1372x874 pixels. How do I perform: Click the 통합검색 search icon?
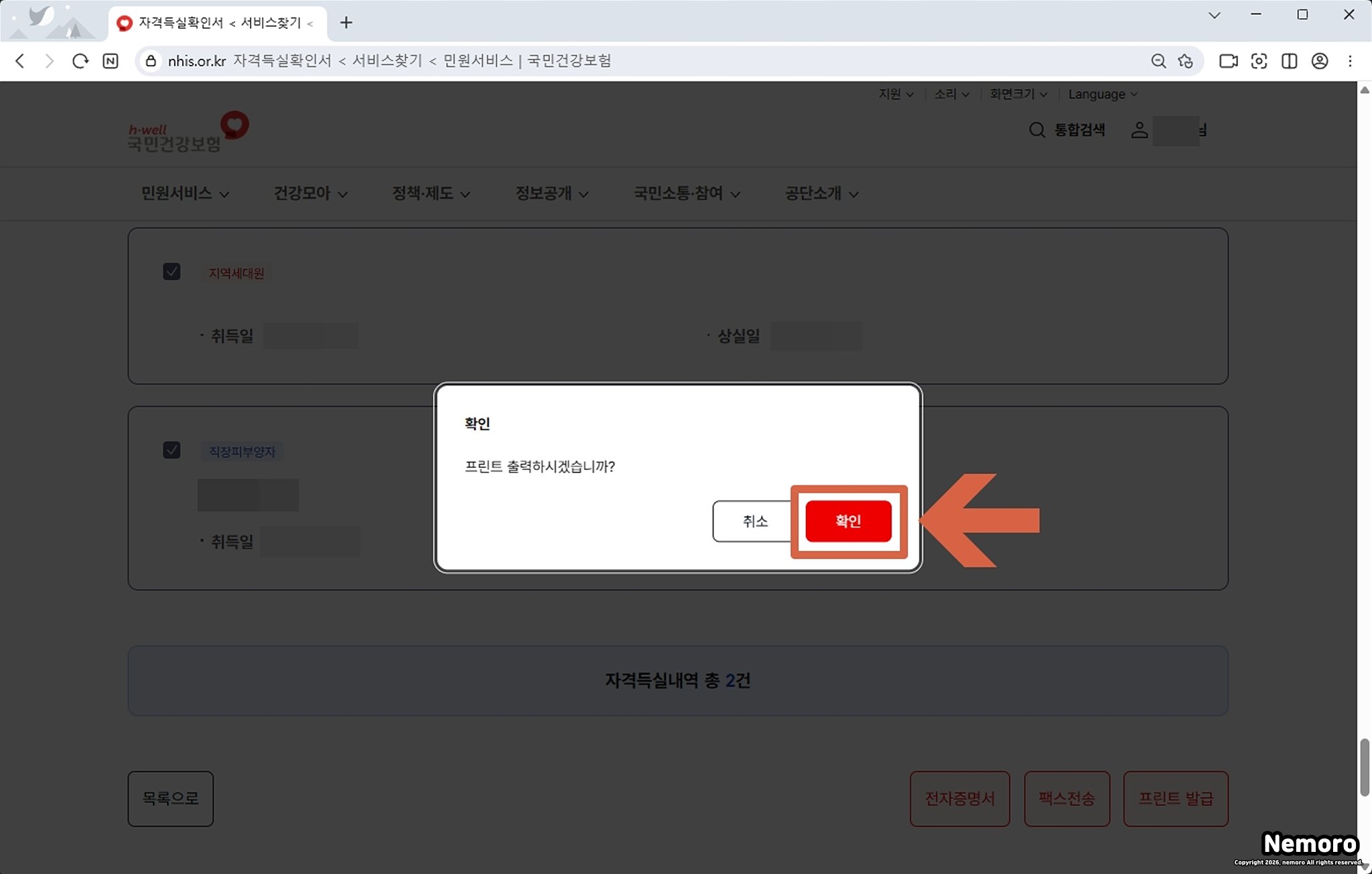[x=1036, y=130]
